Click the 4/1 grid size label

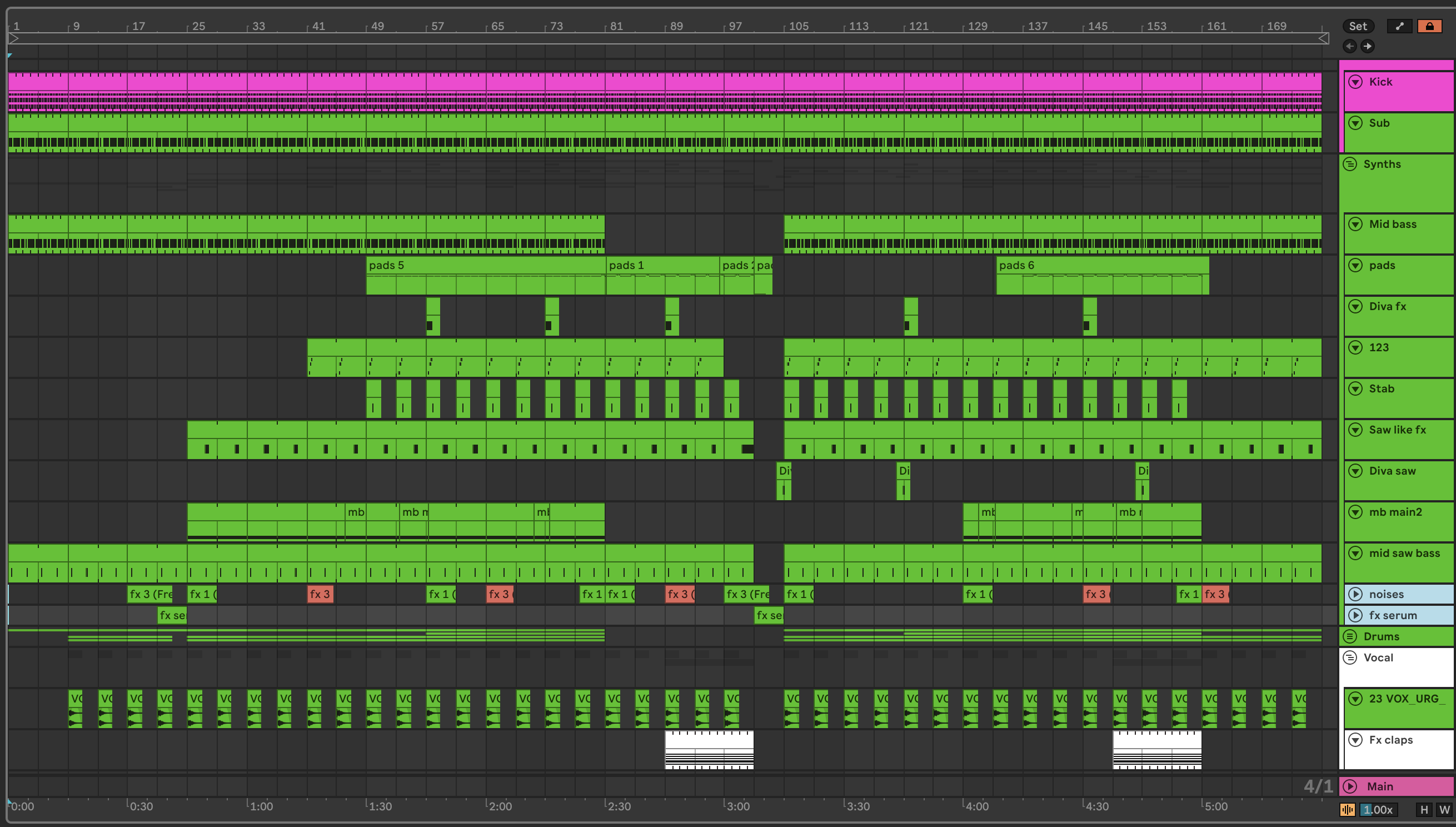pos(1318,786)
